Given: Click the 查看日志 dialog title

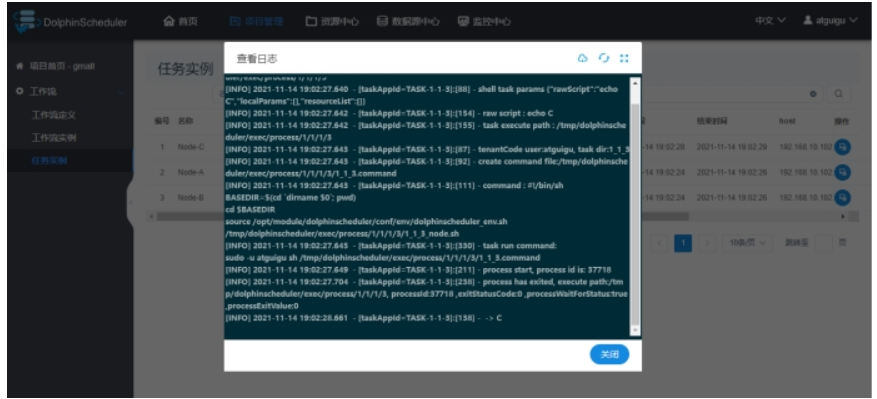Looking at the screenshot, I should (x=257, y=58).
